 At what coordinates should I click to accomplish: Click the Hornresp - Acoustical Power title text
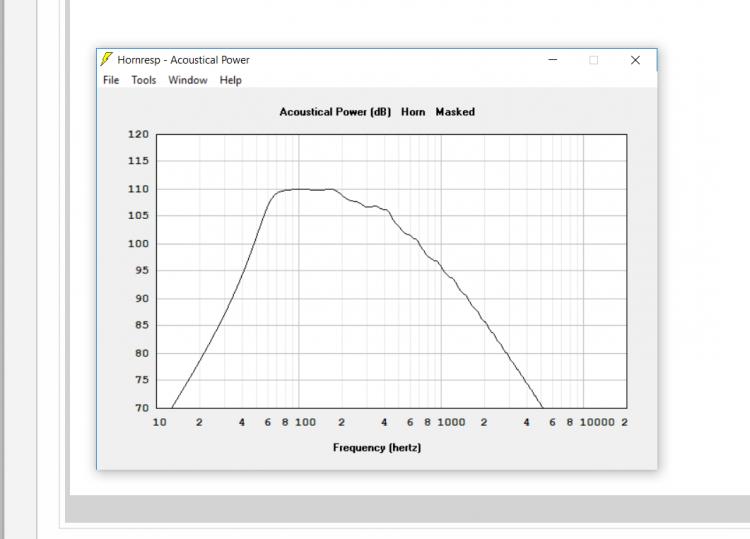pos(184,60)
